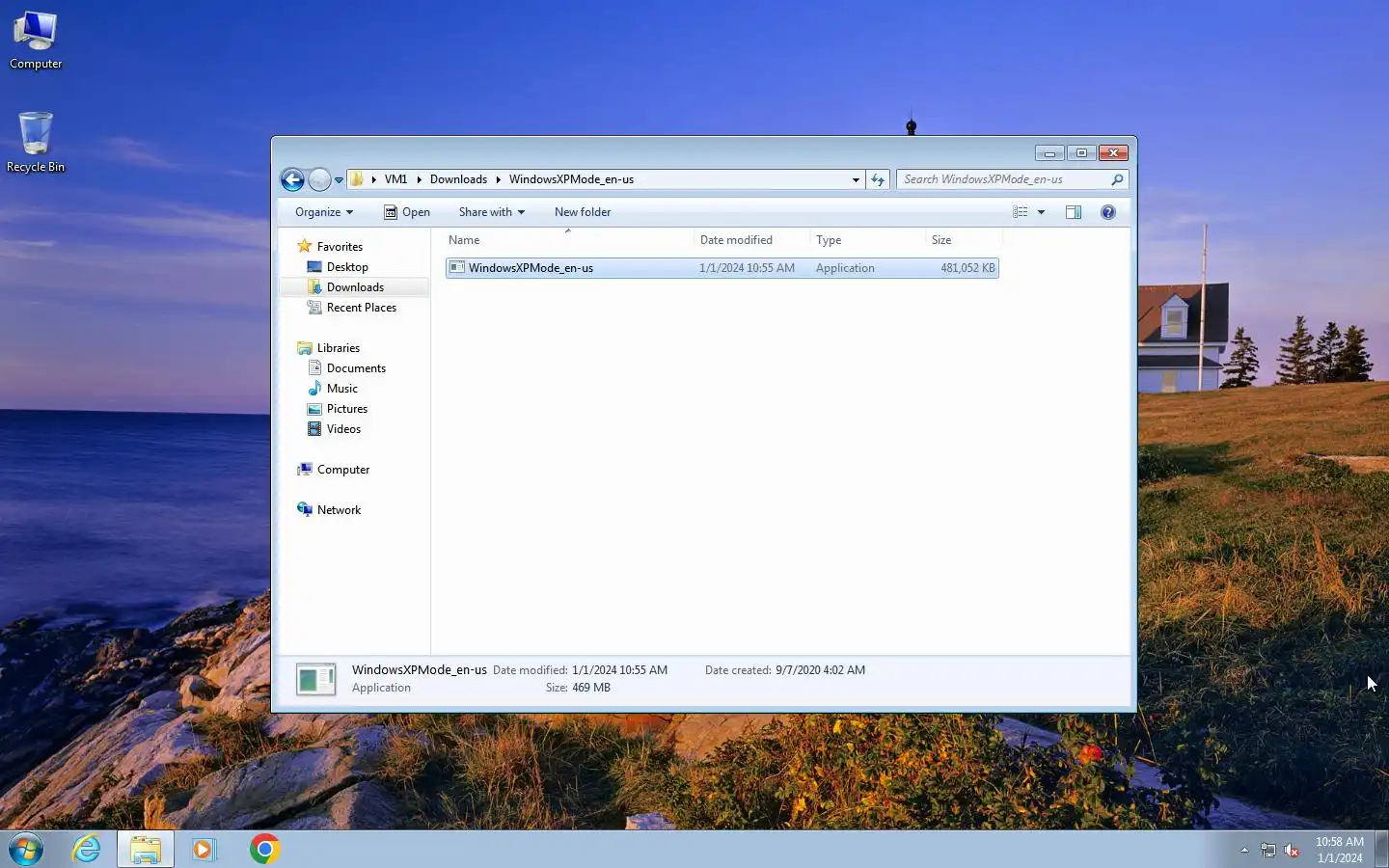Open the view options dropdown arrow
1389x868 pixels.
coord(1041,212)
